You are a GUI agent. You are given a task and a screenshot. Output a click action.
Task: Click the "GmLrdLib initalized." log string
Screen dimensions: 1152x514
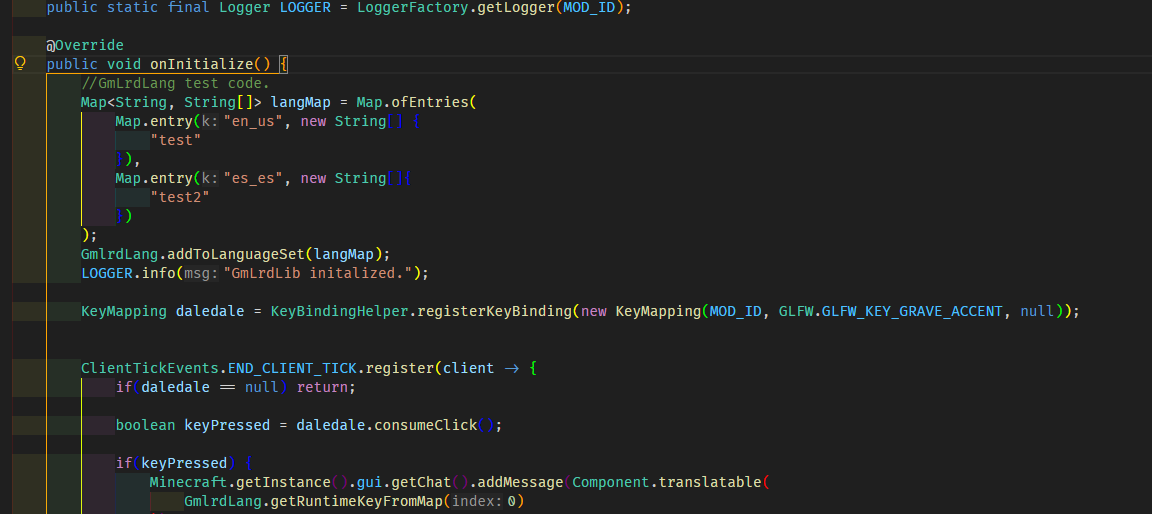point(318,273)
